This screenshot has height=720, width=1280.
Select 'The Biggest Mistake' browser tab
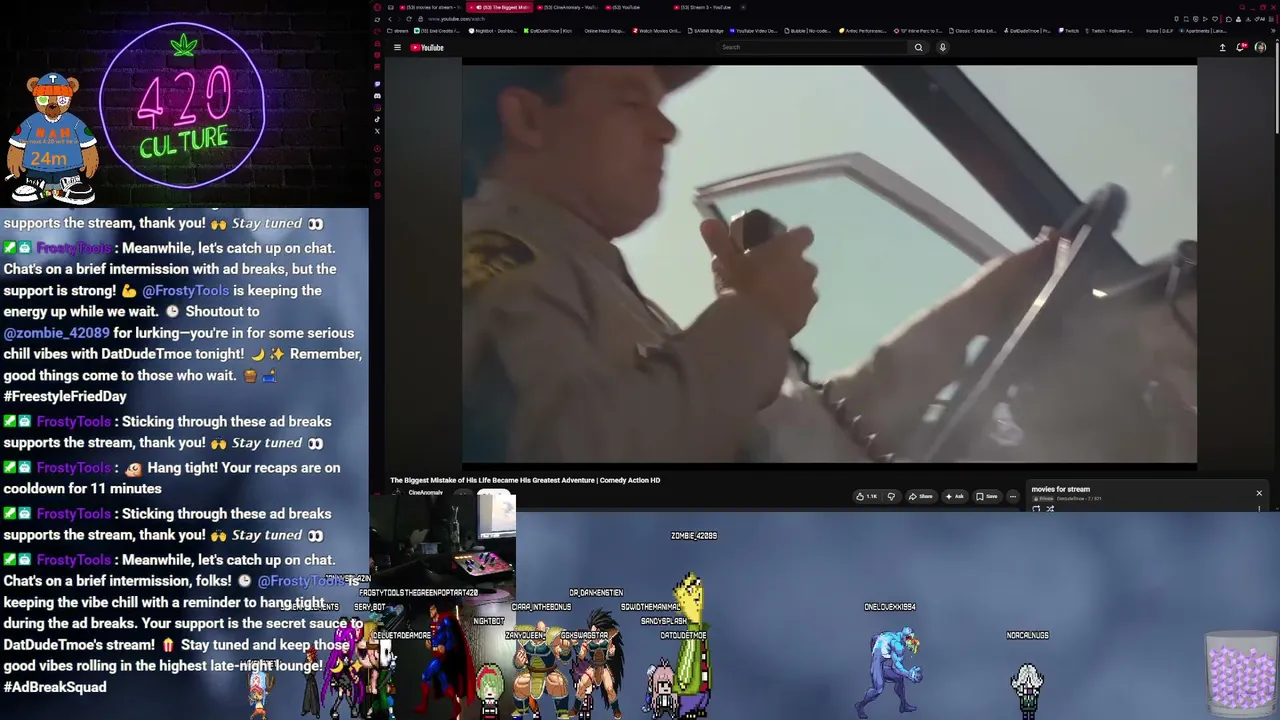[500, 7]
